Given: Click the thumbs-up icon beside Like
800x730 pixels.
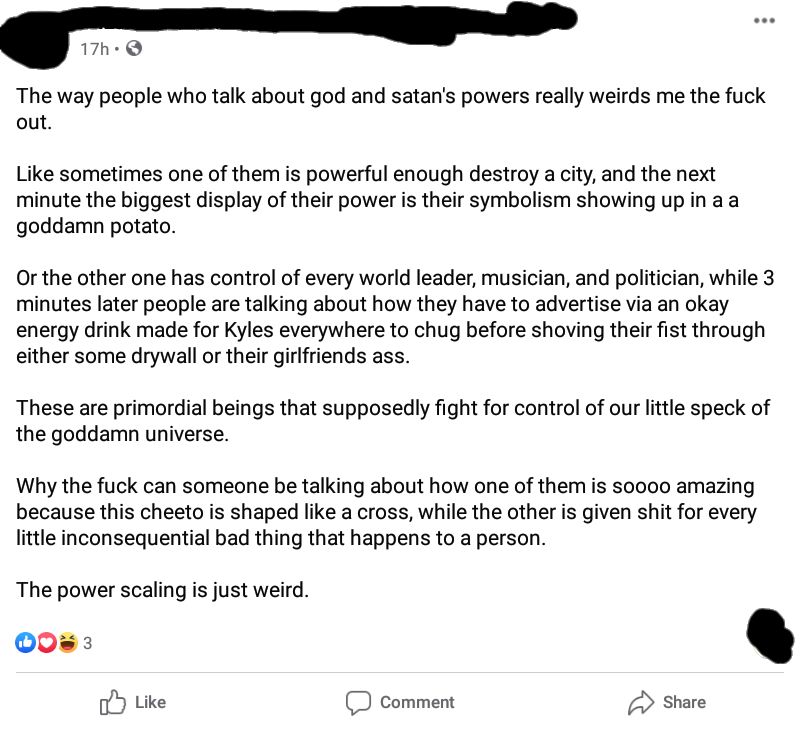Looking at the screenshot, I should coord(113,702).
